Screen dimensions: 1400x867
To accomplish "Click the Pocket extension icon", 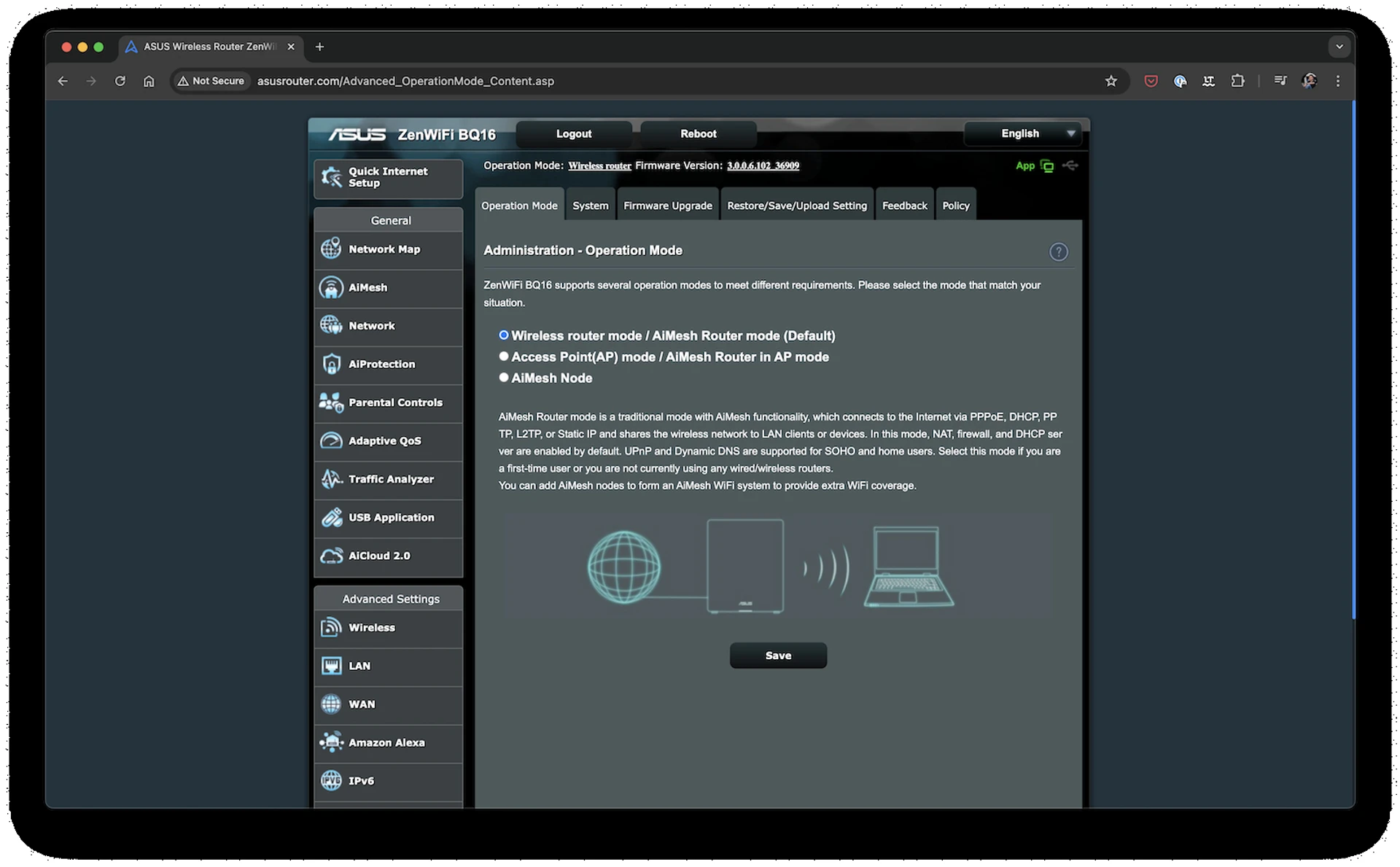I will [x=1151, y=81].
